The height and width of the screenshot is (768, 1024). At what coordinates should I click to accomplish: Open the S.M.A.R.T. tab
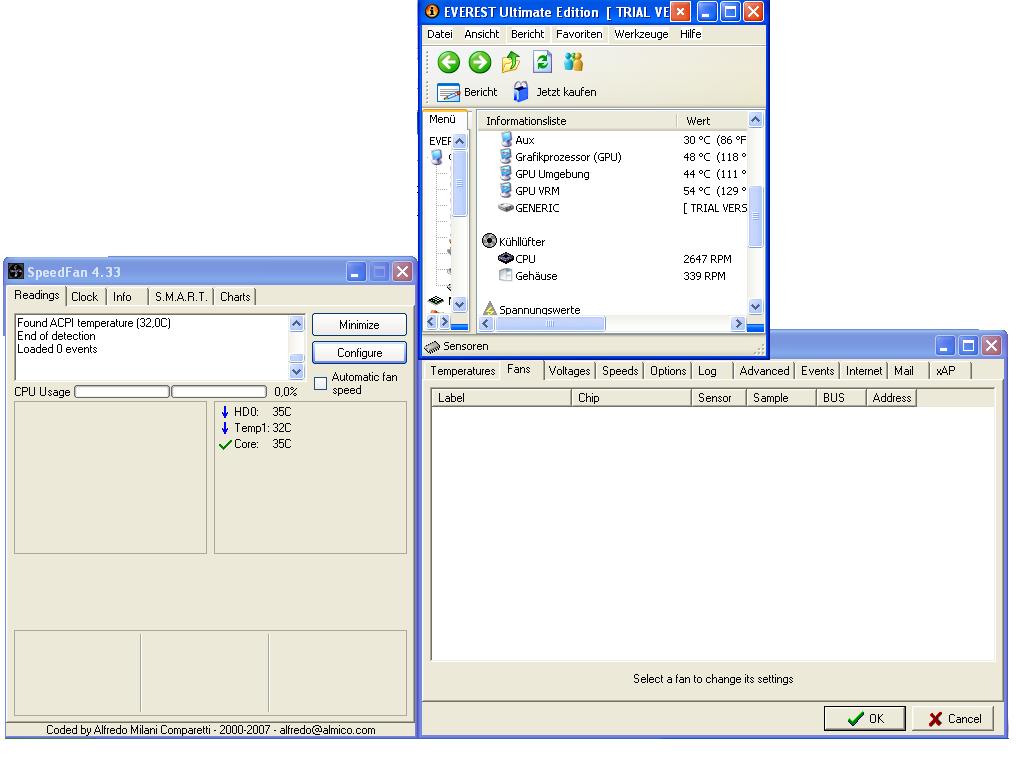coord(181,296)
